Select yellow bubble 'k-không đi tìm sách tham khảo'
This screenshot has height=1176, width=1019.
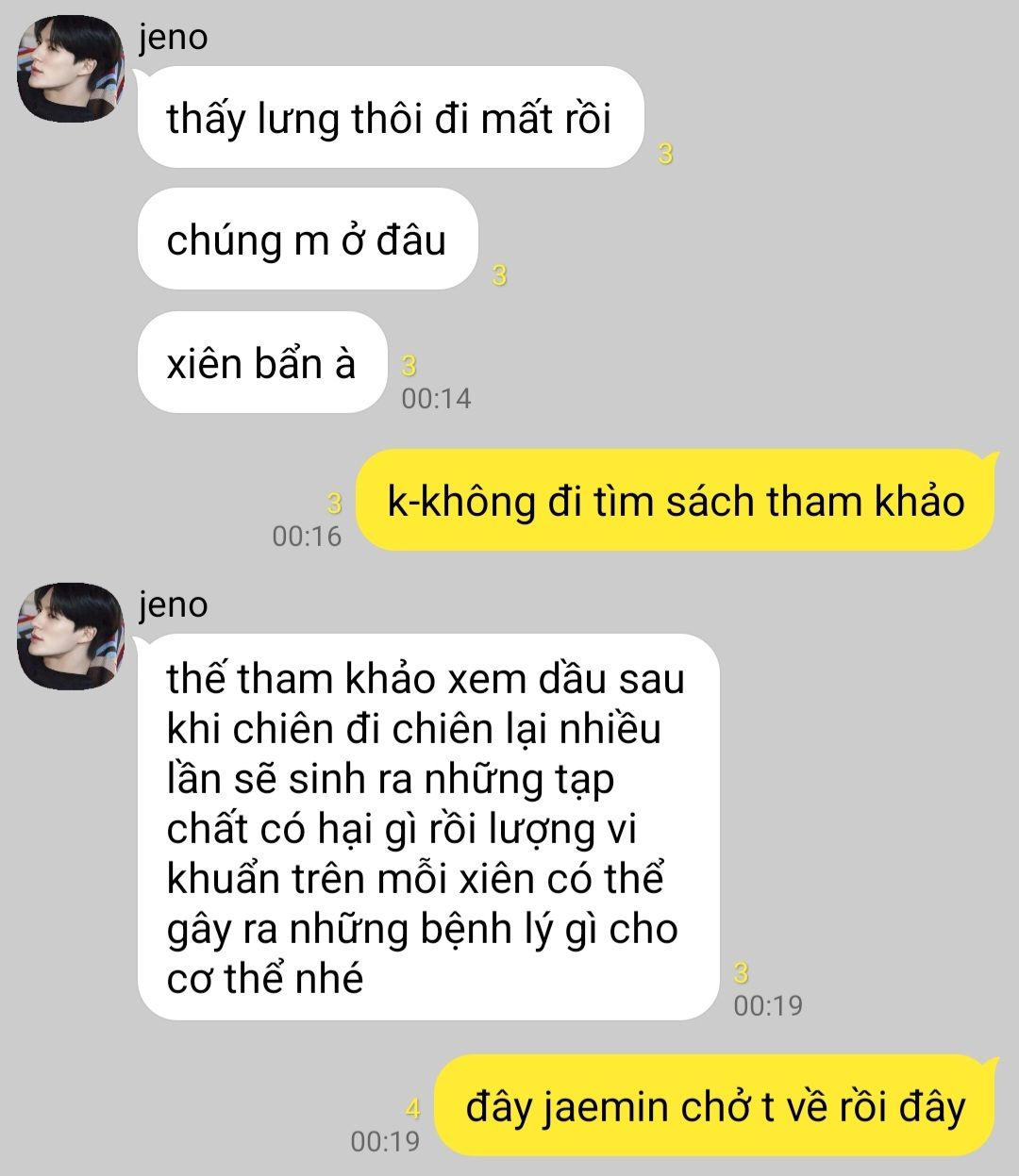[676, 500]
